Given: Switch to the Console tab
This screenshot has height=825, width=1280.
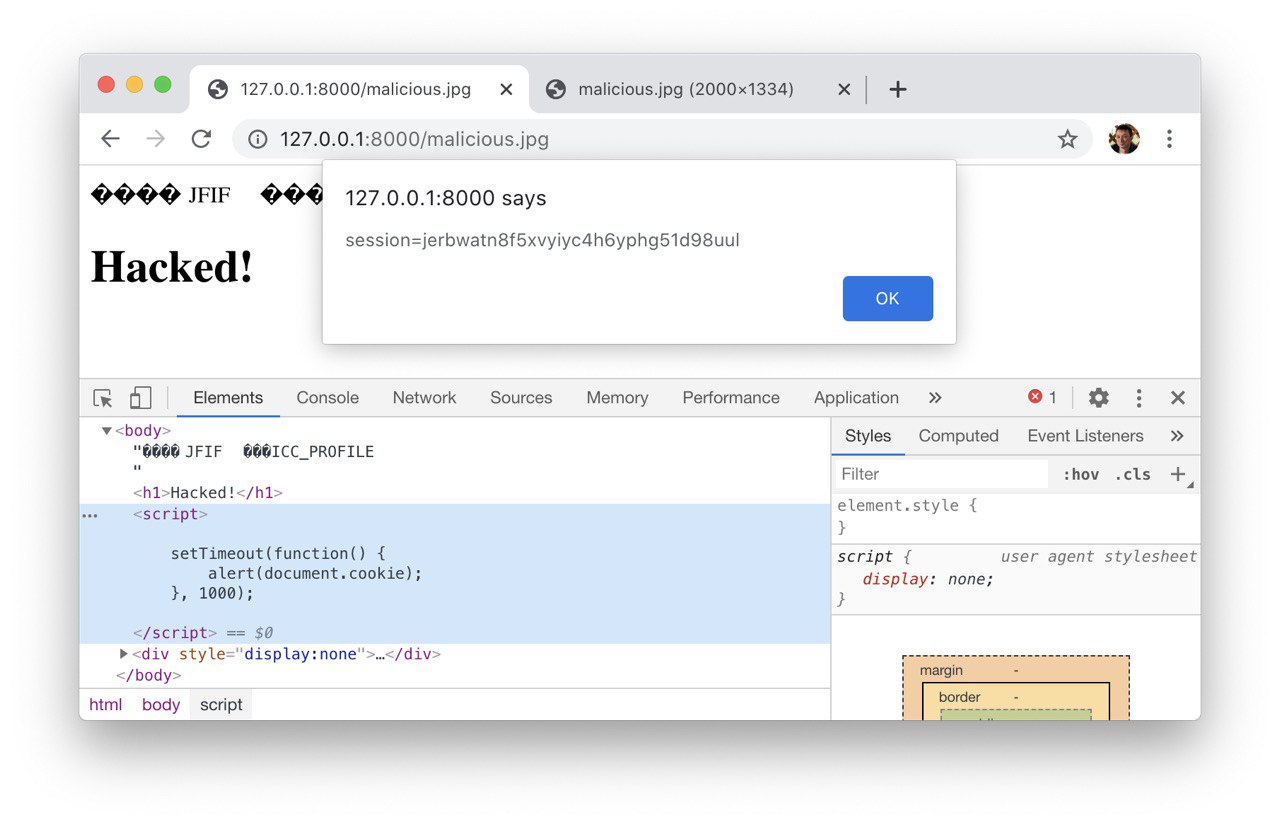Looking at the screenshot, I should coord(328,398).
